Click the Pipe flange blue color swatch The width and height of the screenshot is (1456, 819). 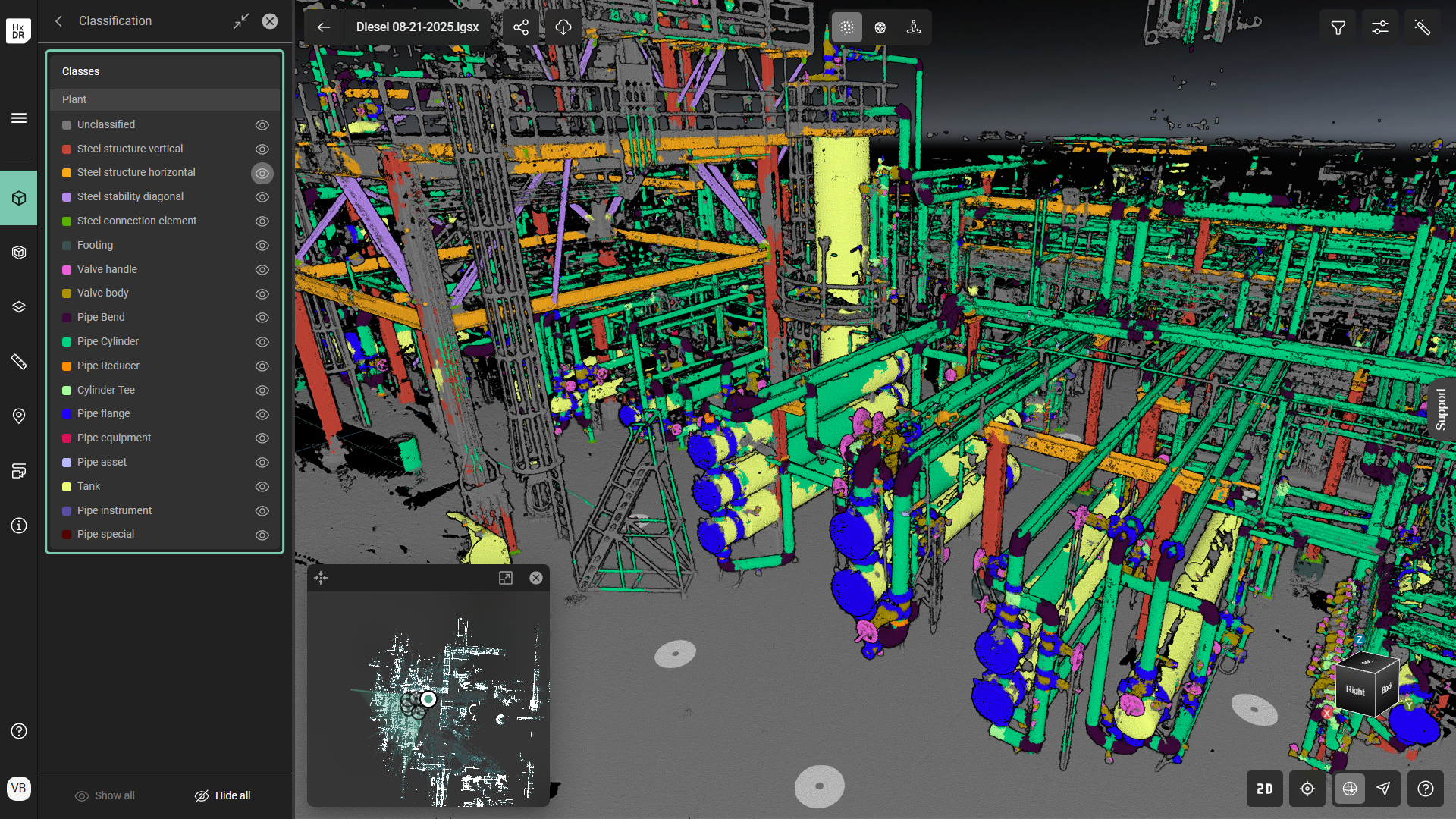pyautogui.click(x=67, y=414)
